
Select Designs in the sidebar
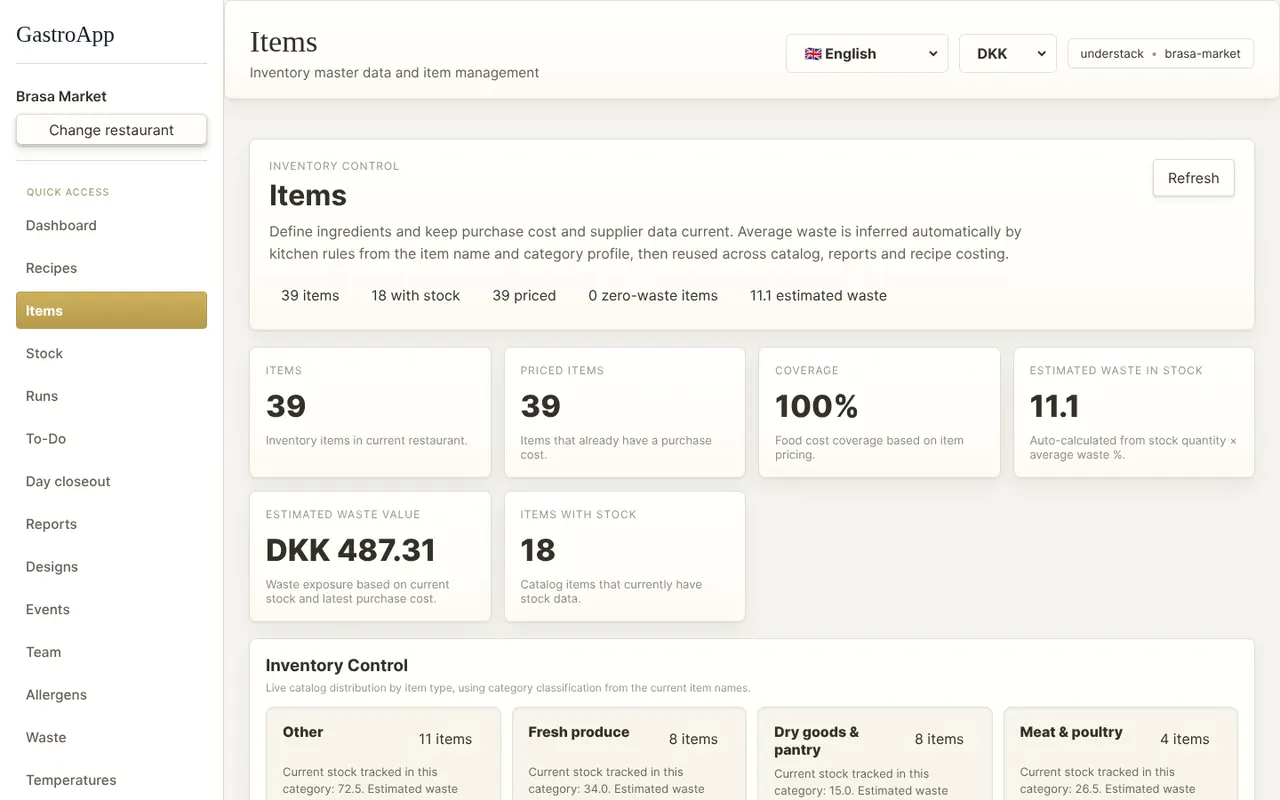tap(111, 567)
